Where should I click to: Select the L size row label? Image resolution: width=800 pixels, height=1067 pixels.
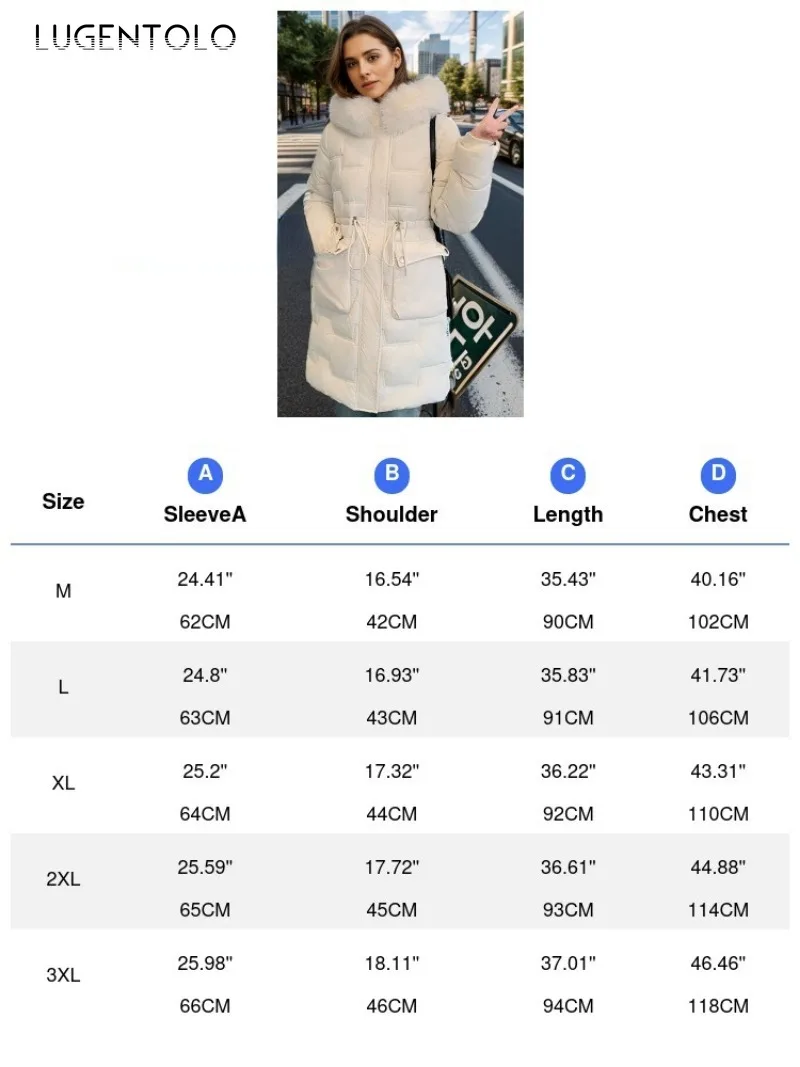[x=63, y=687]
